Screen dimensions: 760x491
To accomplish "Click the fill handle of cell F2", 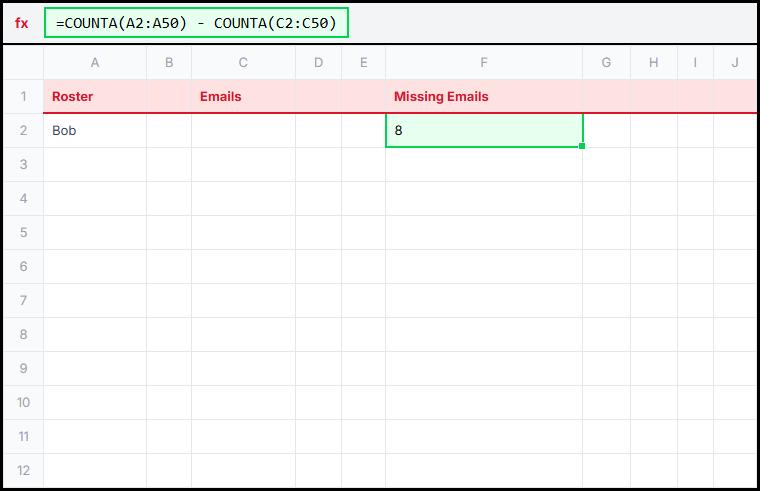I will 582,146.
